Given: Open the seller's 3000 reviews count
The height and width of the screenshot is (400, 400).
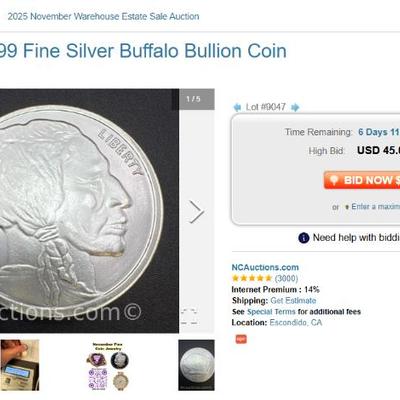Looking at the screenshot, I should [286, 278].
